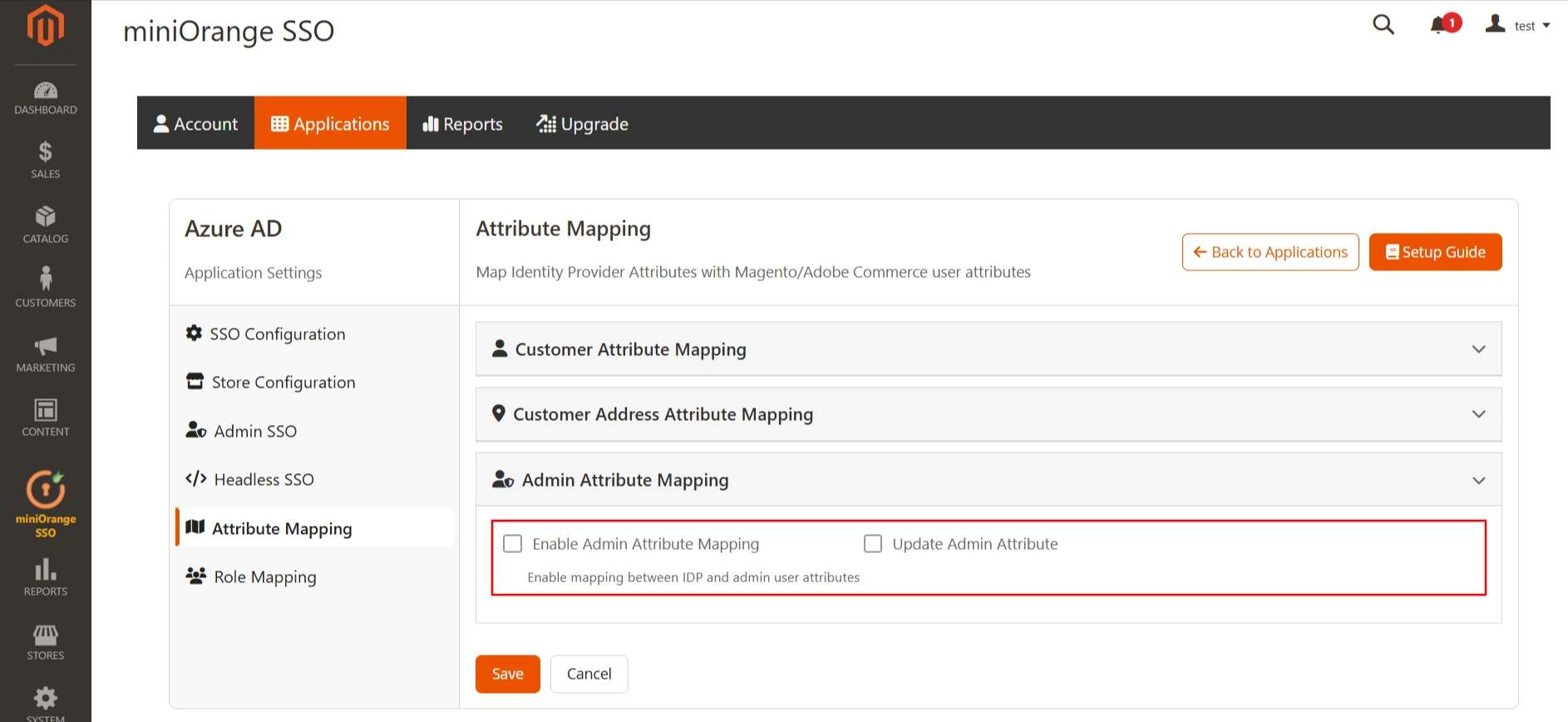Click Back to Applications button
The height and width of the screenshot is (722, 1568).
1270,252
